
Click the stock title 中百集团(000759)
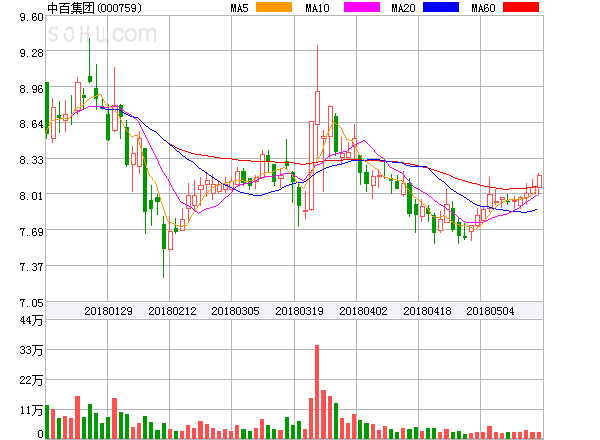[94, 8]
